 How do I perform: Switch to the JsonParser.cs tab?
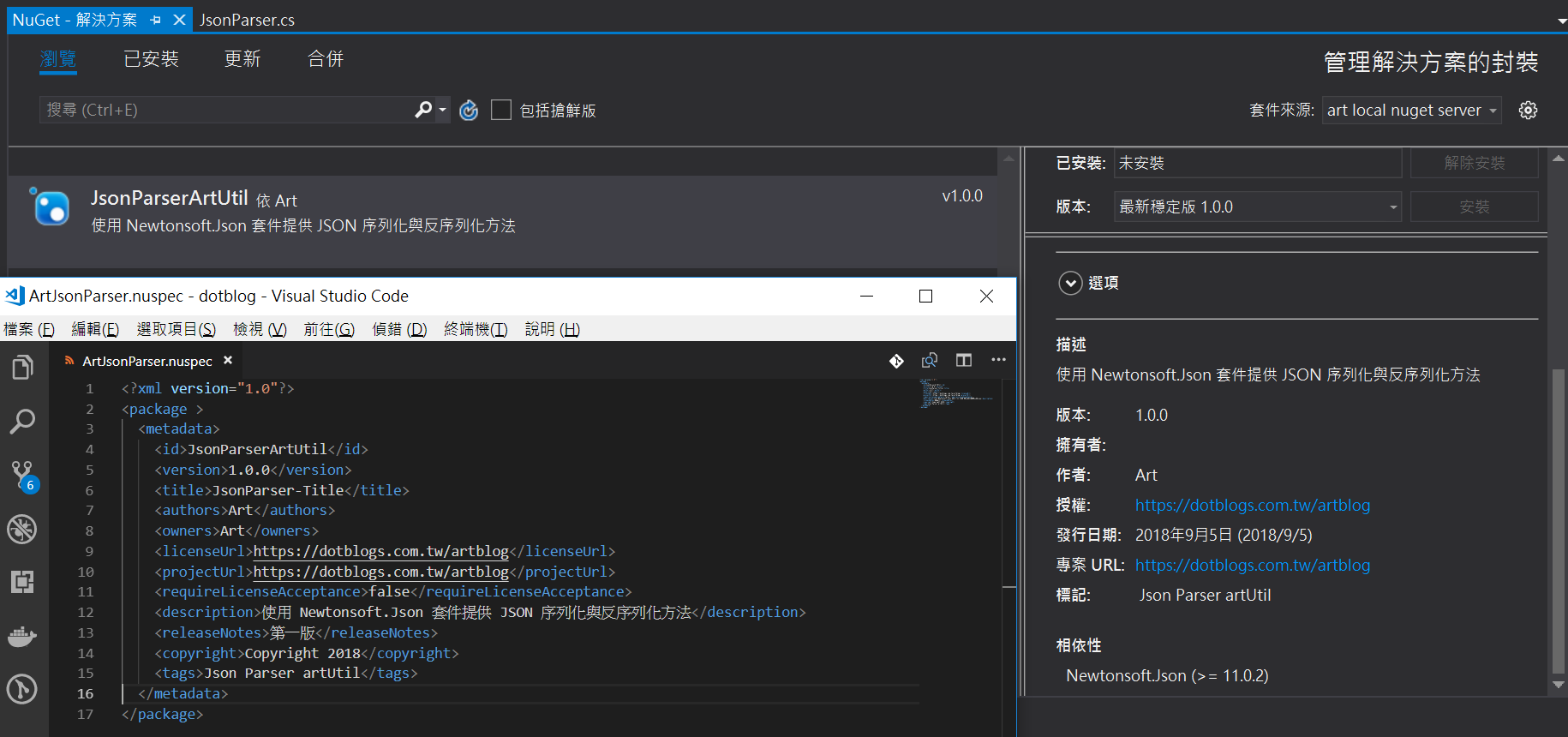pyautogui.click(x=247, y=20)
